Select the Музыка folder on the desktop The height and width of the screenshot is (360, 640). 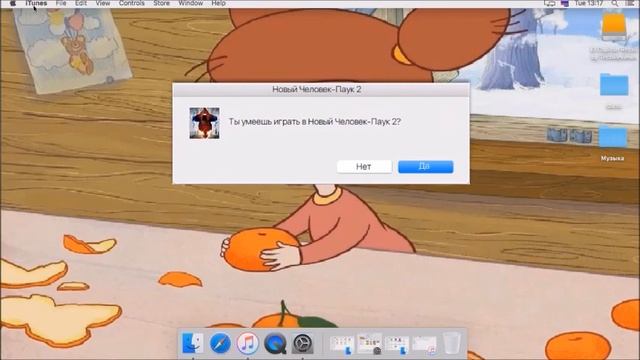coord(613,138)
